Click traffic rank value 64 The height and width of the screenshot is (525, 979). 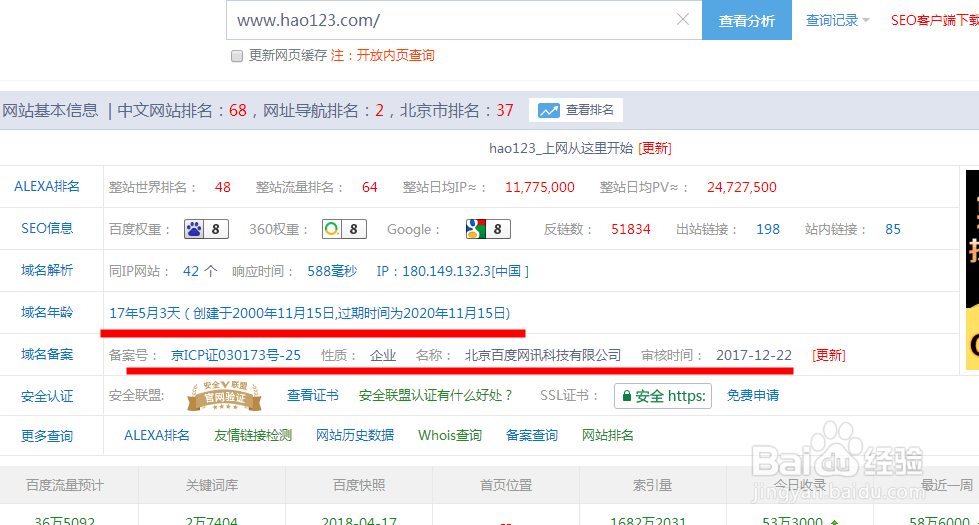coord(370,187)
